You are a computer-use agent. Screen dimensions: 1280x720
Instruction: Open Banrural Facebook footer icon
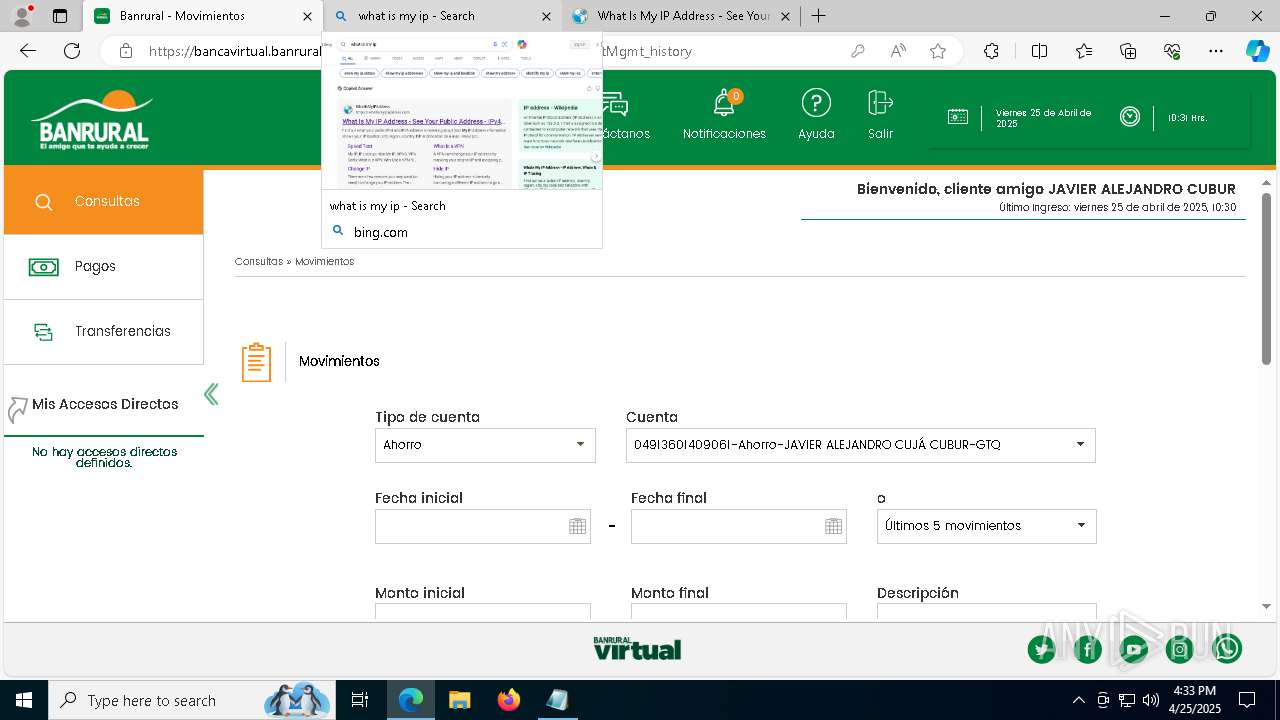(x=1088, y=650)
